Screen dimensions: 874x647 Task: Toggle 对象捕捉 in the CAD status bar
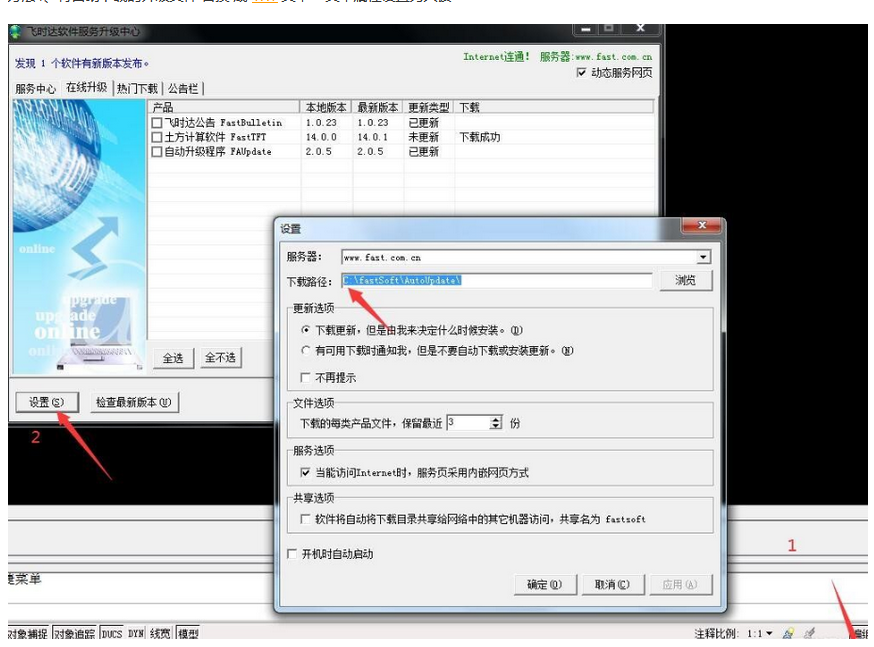(x=28, y=634)
